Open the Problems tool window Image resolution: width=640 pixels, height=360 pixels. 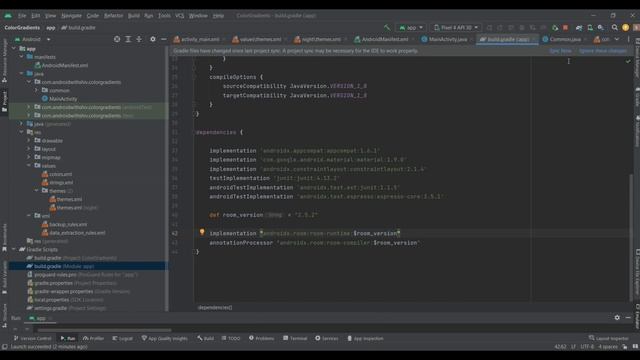point(262,338)
